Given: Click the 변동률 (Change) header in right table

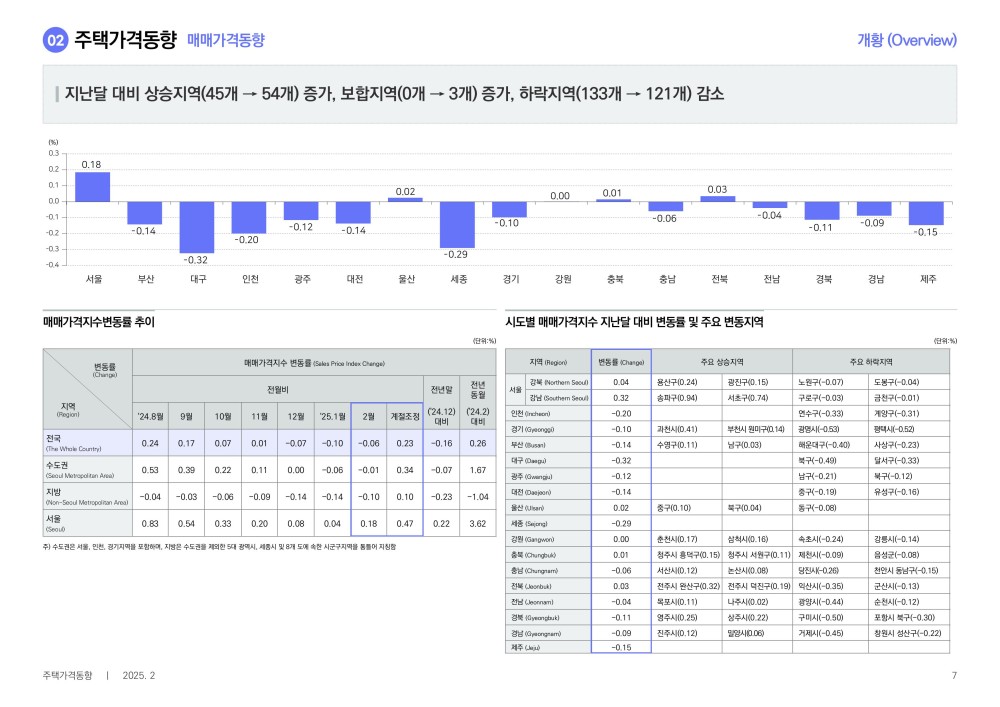Looking at the screenshot, I should coord(620,361).
